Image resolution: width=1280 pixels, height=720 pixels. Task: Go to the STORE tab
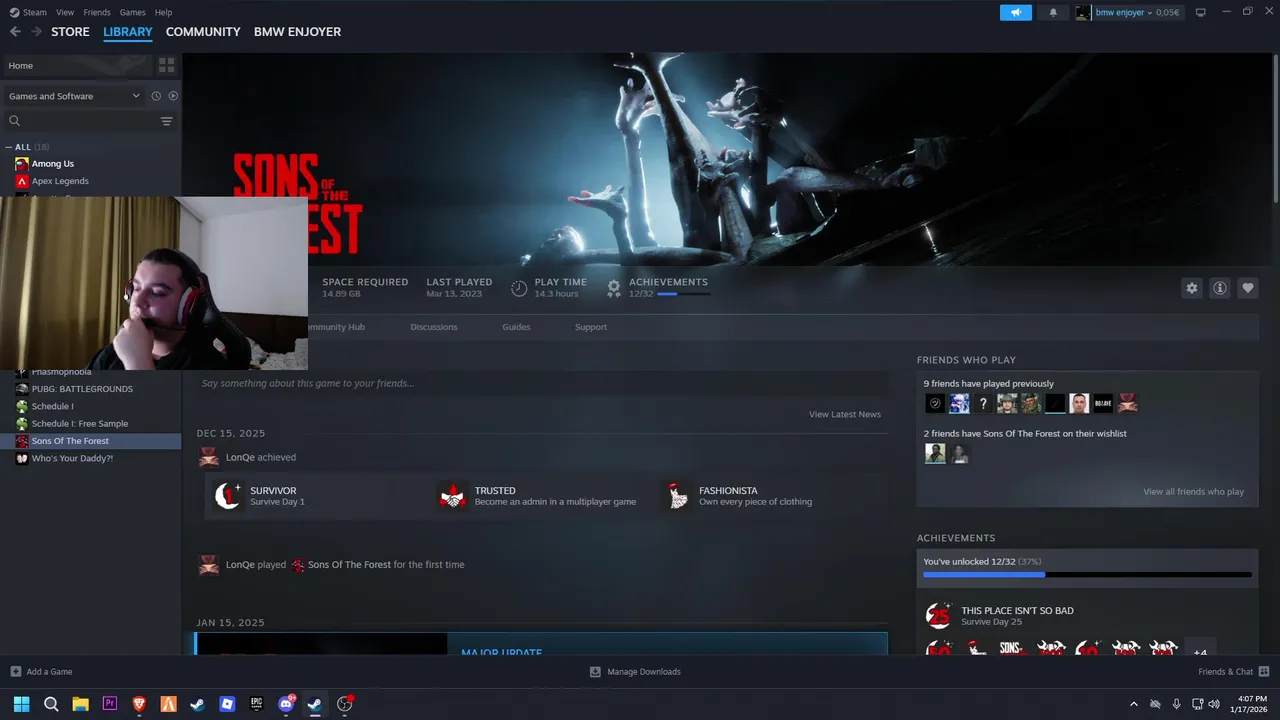[70, 32]
